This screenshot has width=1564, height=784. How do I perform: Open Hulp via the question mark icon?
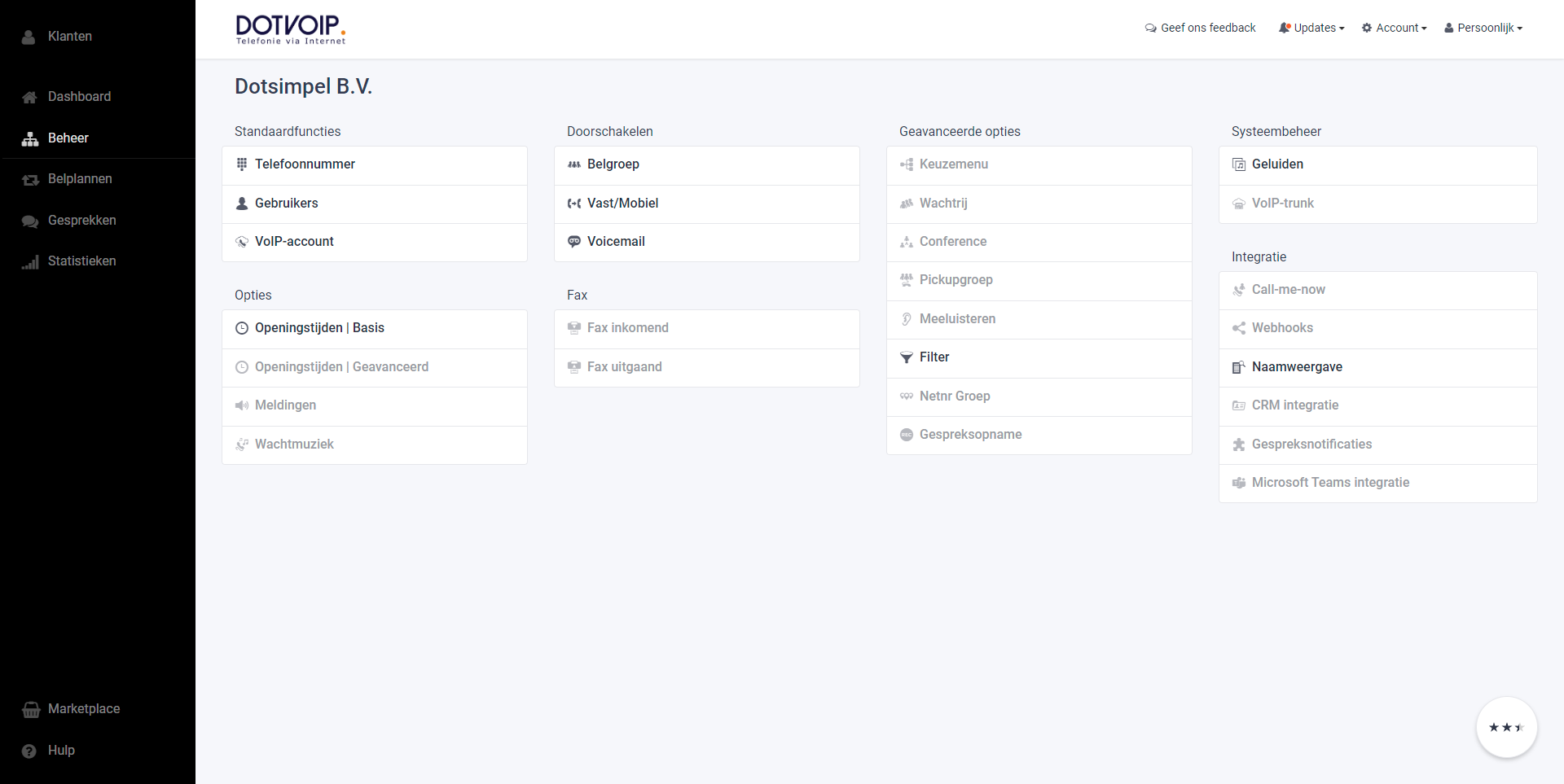29,751
